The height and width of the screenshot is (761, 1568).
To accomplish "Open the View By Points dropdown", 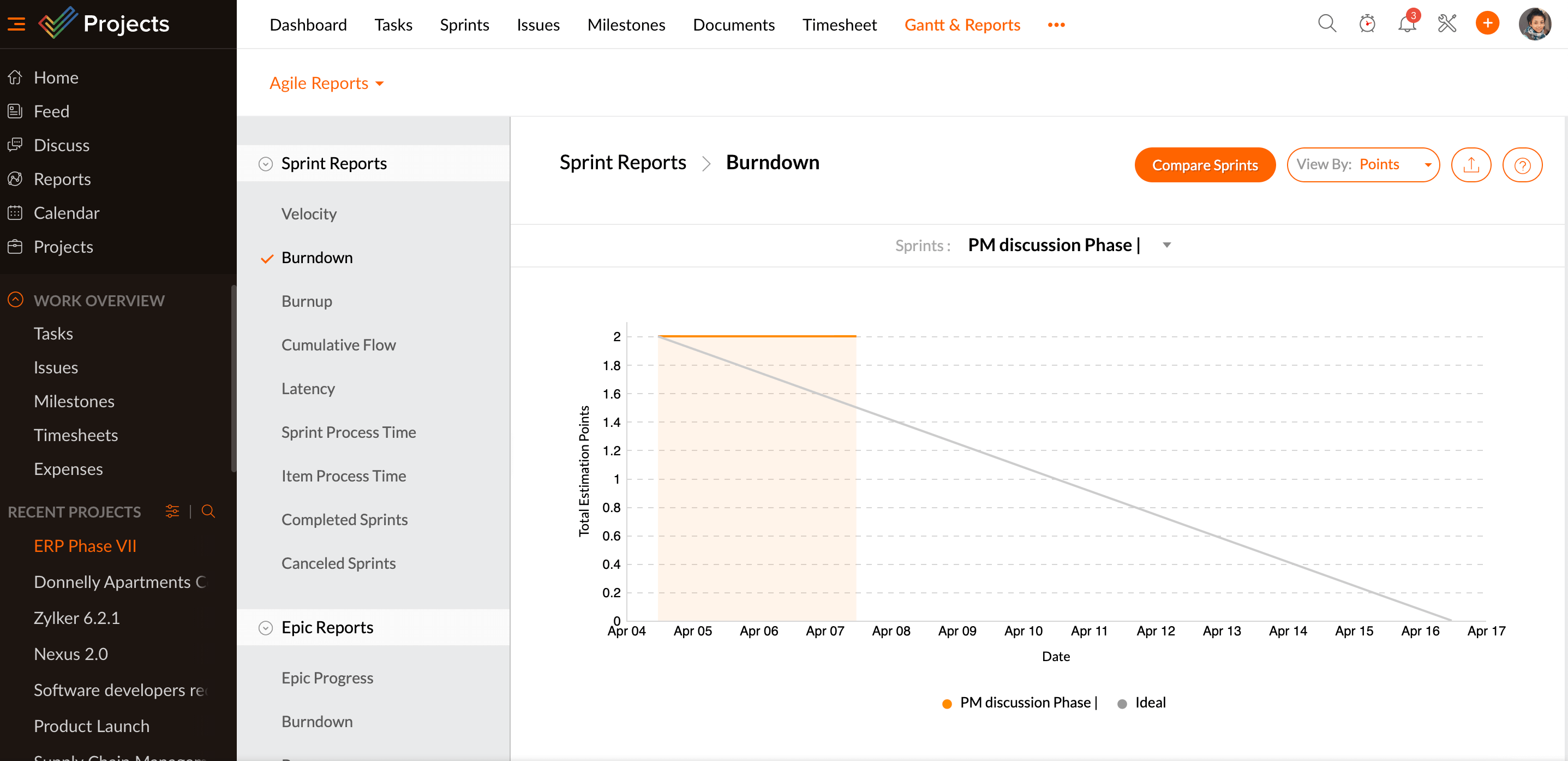I will [1363, 164].
